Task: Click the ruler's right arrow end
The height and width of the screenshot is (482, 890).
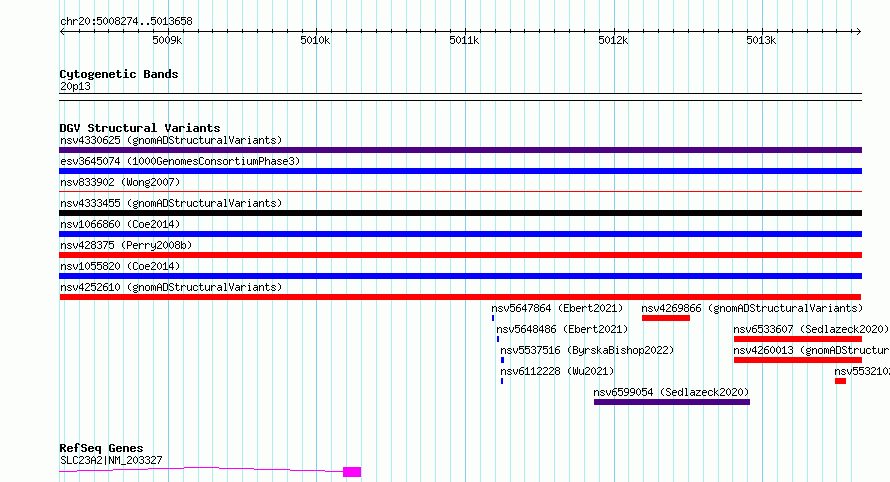Action: pyautogui.click(x=859, y=32)
